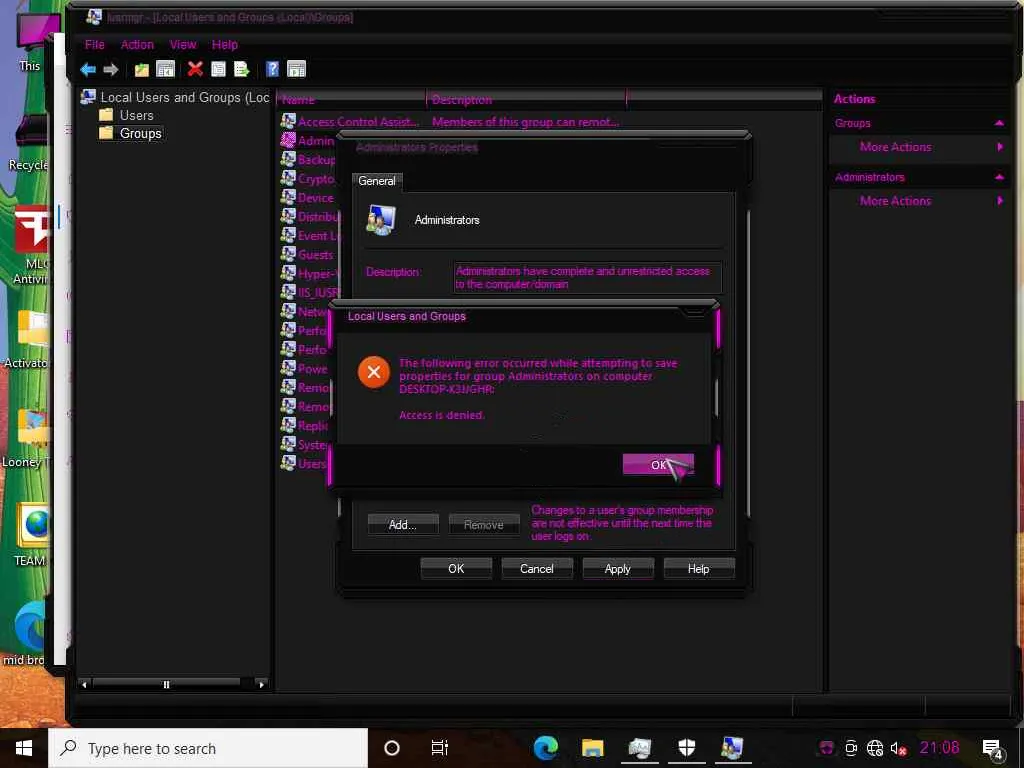The height and width of the screenshot is (768, 1024).
Task: Open the Windows Security shield taskbar icon
Action: (686, 748)
